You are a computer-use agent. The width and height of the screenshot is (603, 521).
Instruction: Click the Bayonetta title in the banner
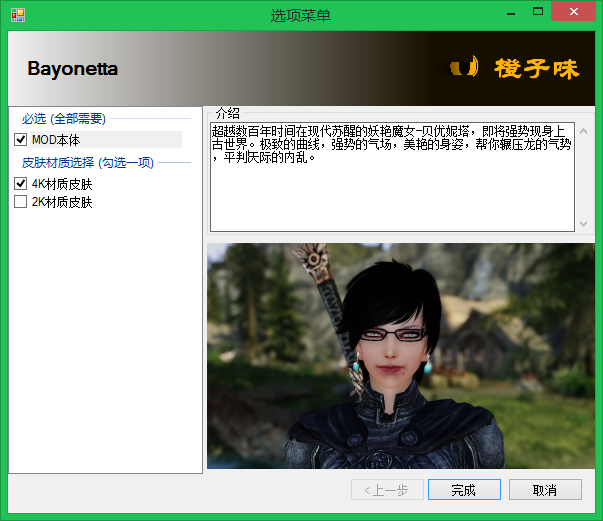coord(73,69)
